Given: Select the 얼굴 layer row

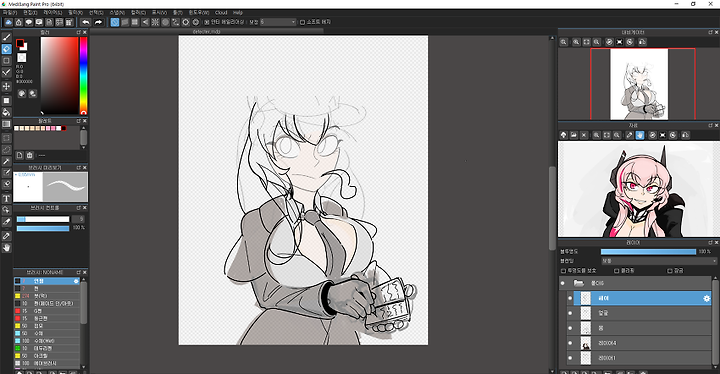Looking at the screenshot, I should point(639,313).
